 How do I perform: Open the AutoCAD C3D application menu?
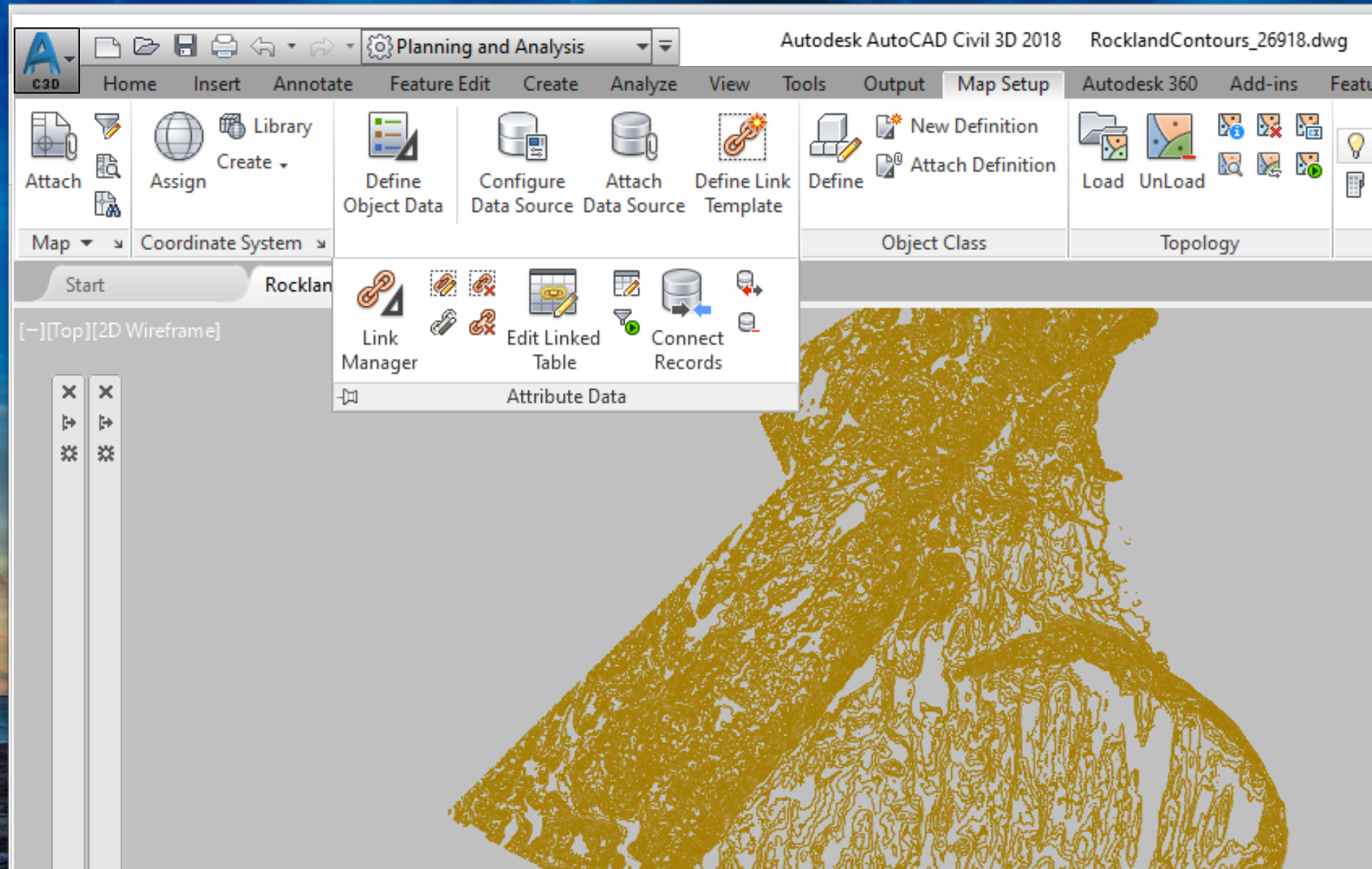point(47,61)
